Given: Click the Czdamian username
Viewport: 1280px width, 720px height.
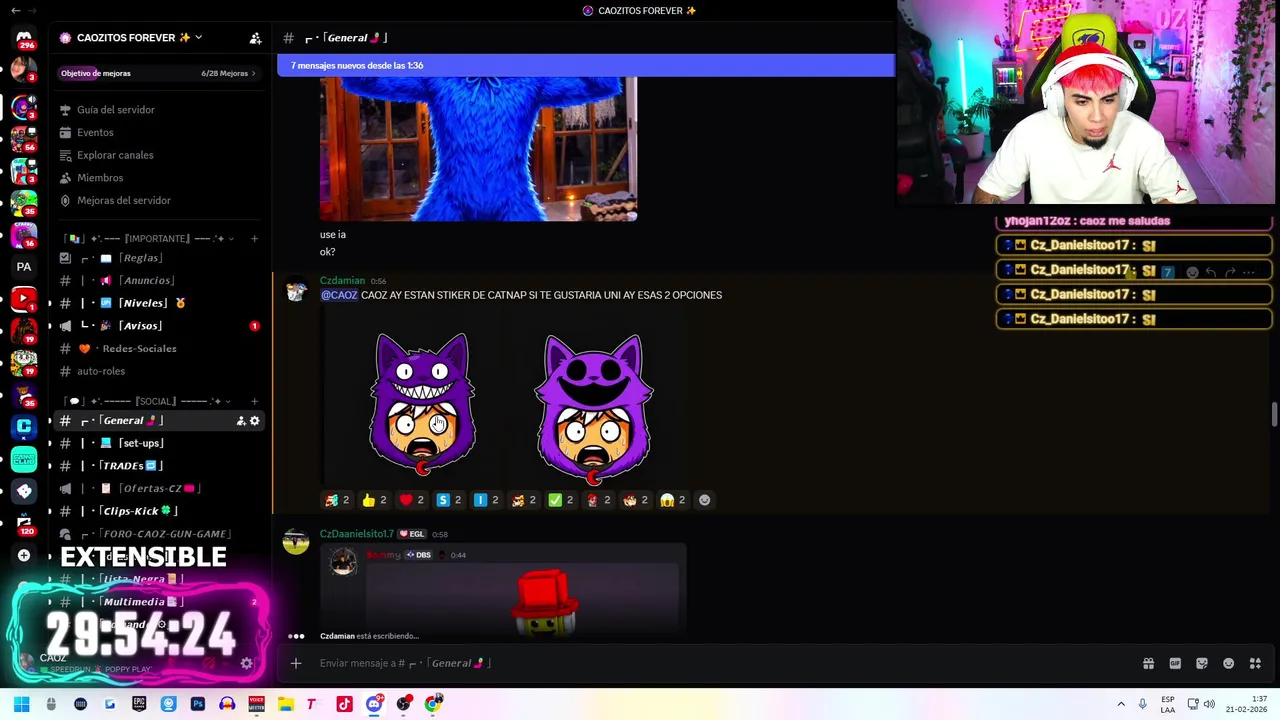Looking at the screenshot, I should [342, 281].
